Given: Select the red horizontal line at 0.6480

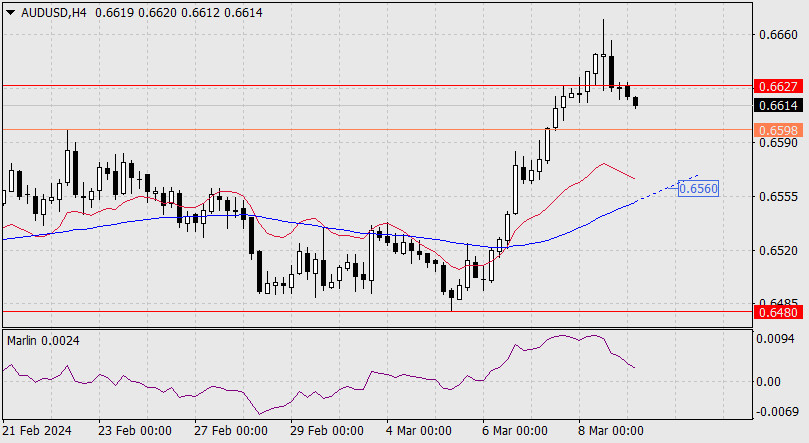Looking at the screenshot, I should pos(378,311).
